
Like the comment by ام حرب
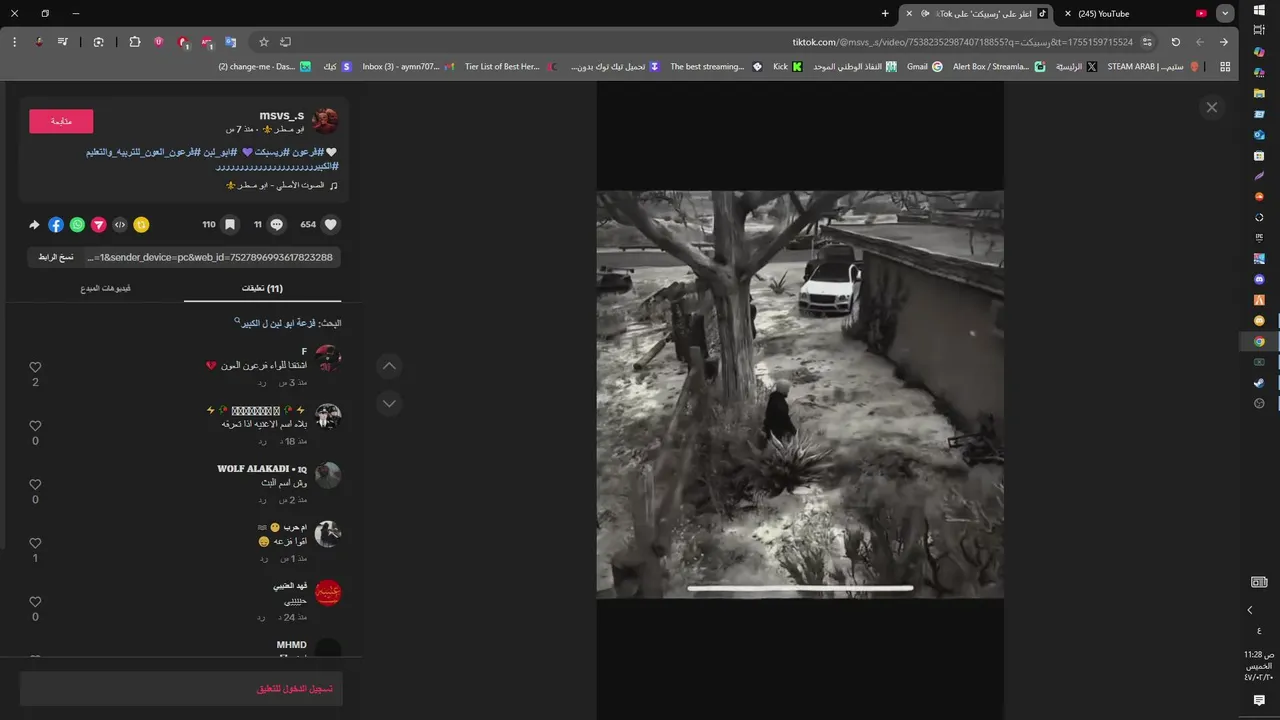[35, 543]
